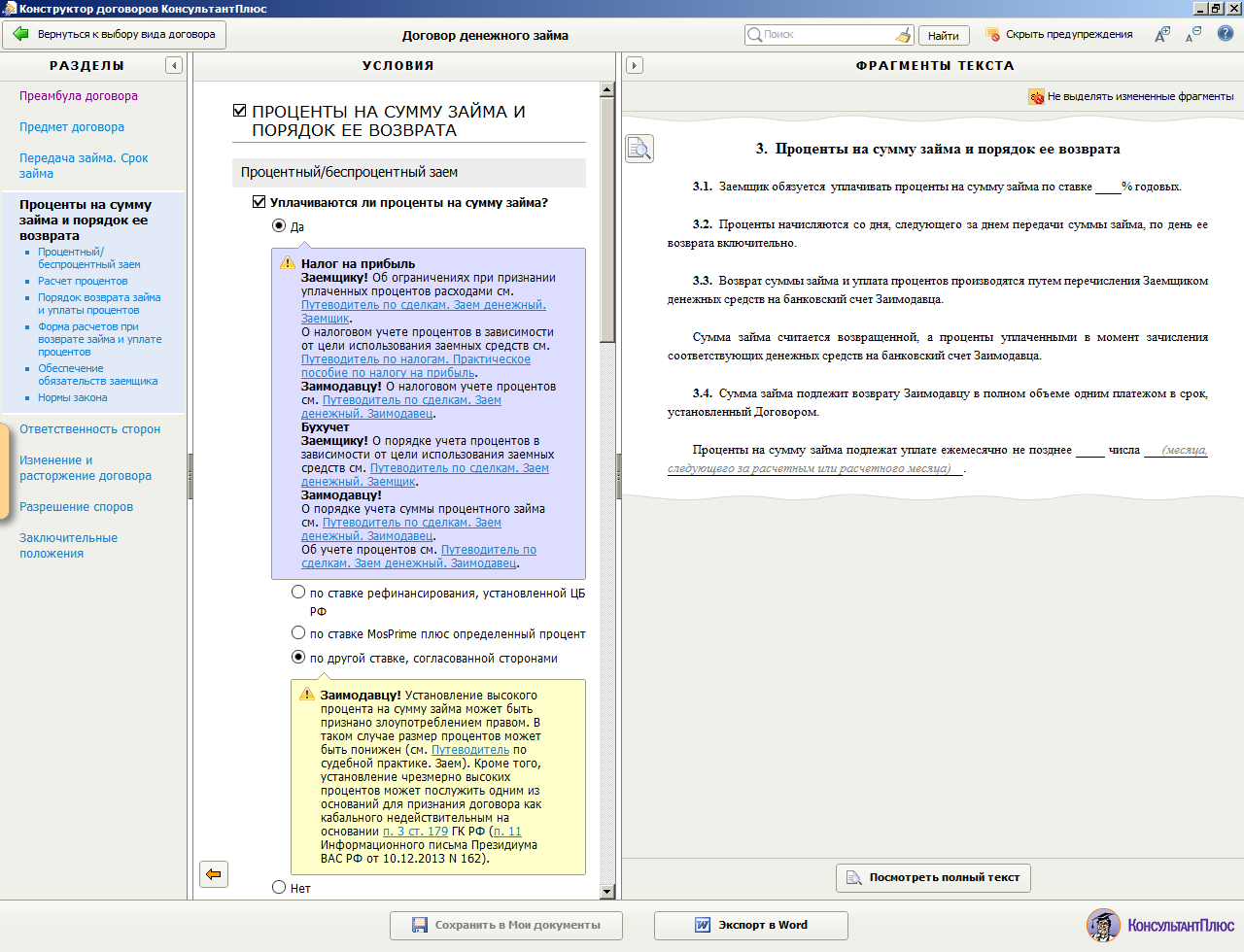Go to Форма расчетов при возврате subsection

click(100, 339)
